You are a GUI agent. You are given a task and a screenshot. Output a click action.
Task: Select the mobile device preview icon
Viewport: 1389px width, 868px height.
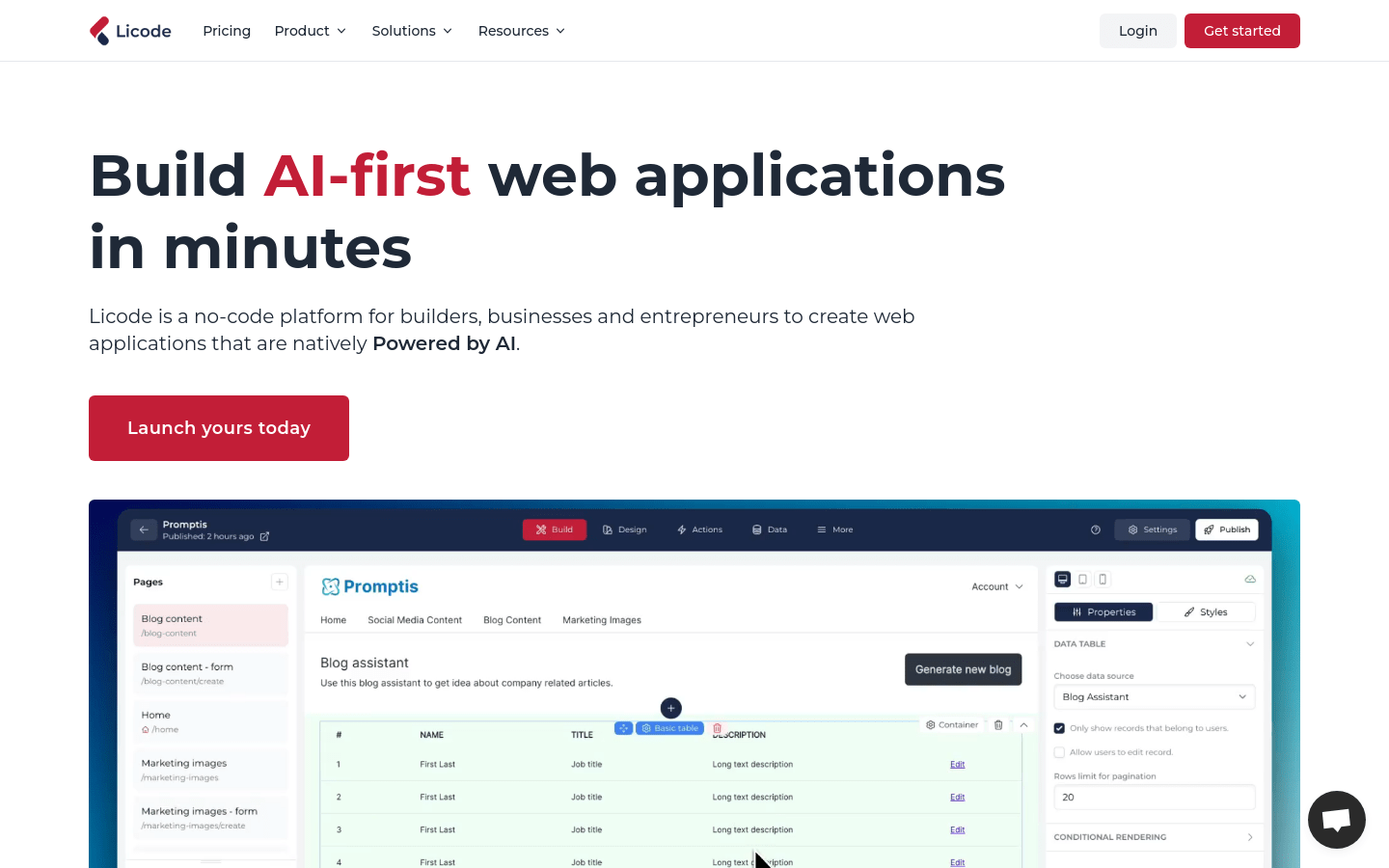point(1103,580)
